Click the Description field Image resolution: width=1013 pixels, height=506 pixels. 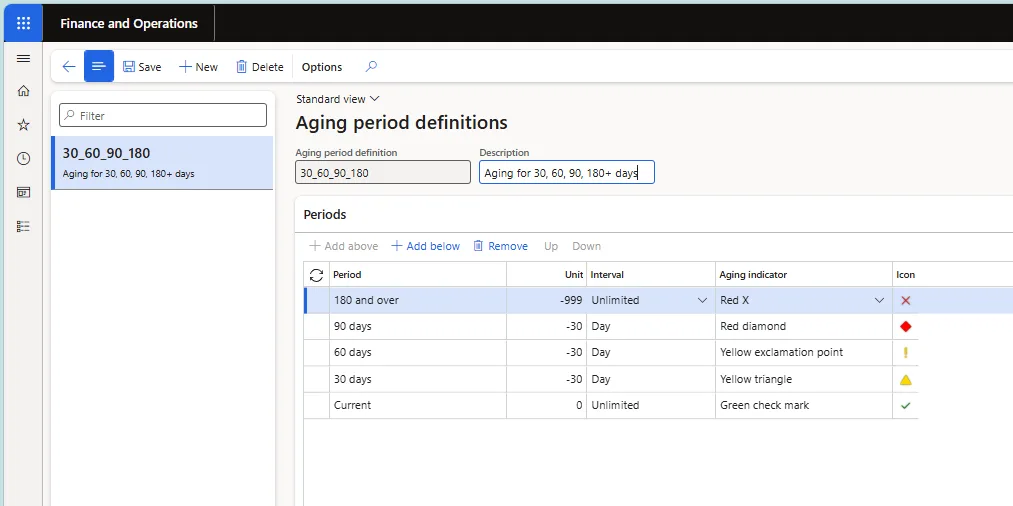pyautogui.click(x=567, y=173)
